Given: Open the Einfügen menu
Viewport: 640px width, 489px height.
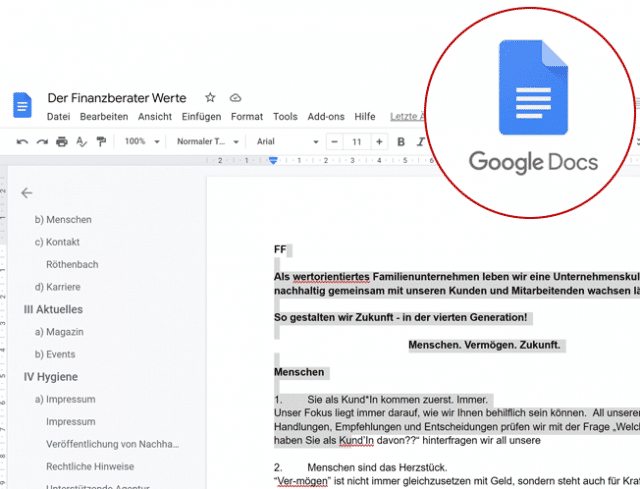Looking at the screenshot, I should point(201,117).
